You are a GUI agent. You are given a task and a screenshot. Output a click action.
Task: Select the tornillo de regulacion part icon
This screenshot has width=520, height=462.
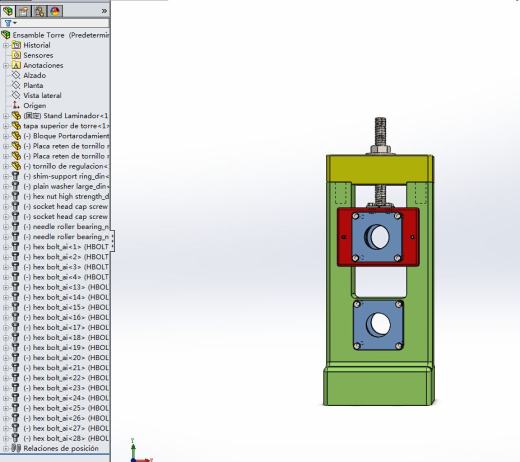pyautogui.click(x=16, y=166)
